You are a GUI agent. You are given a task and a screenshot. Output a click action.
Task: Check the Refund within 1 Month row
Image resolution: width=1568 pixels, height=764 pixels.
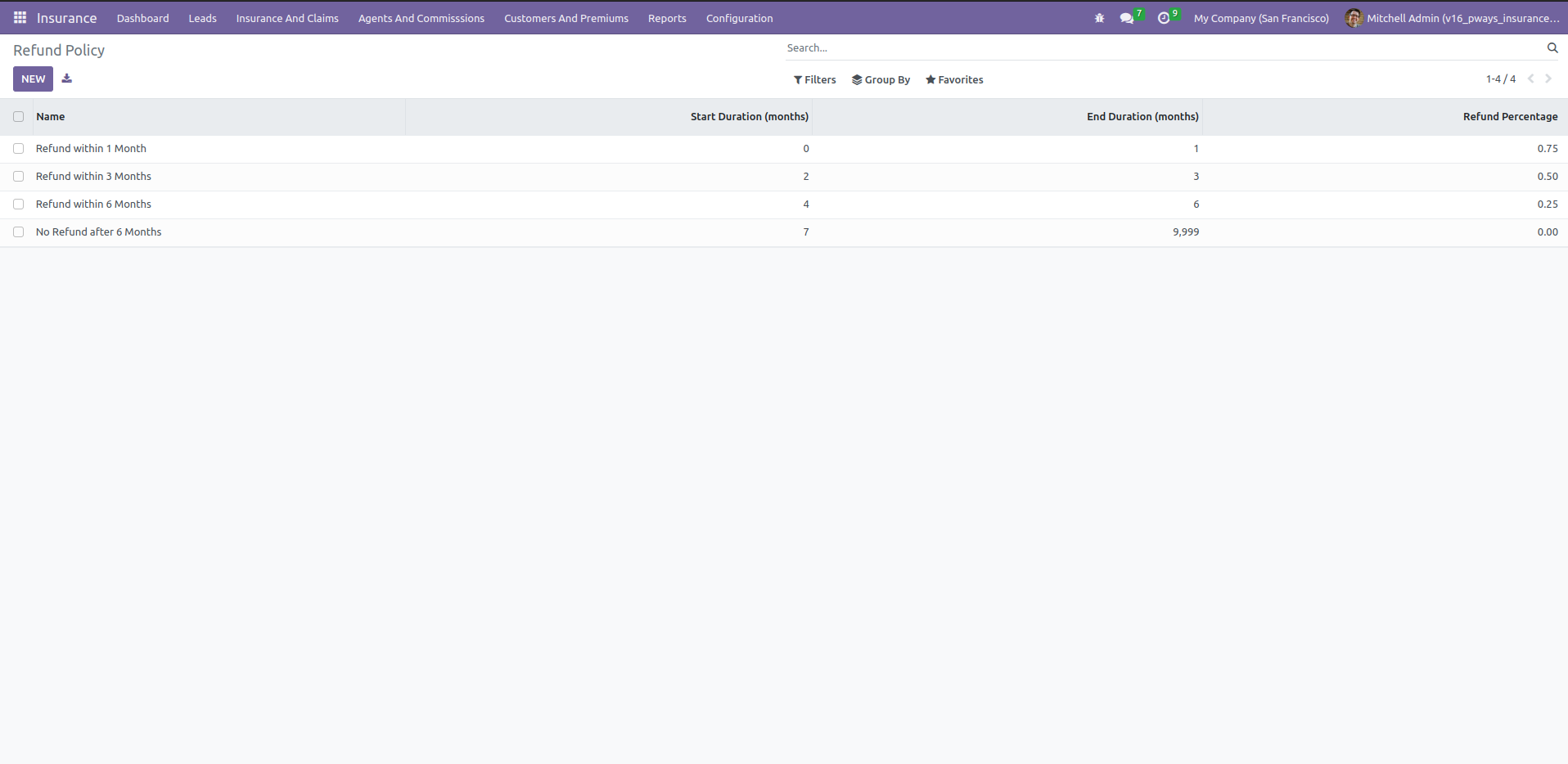[18, 149]
